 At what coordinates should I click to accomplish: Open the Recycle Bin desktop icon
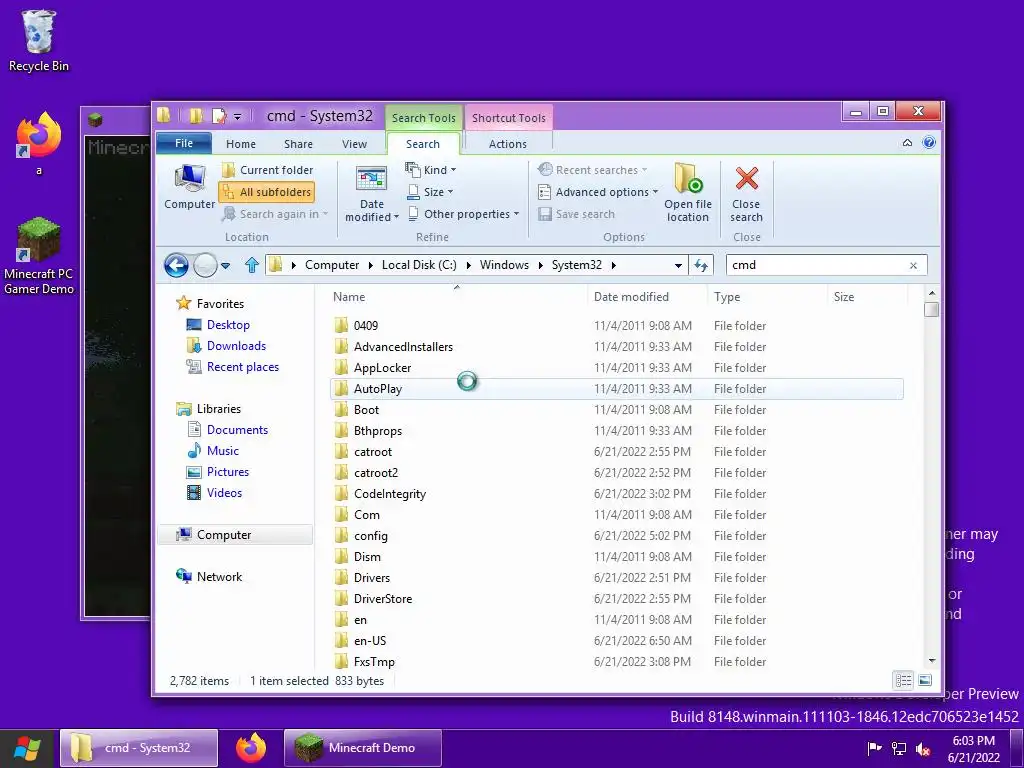point(39,41)
